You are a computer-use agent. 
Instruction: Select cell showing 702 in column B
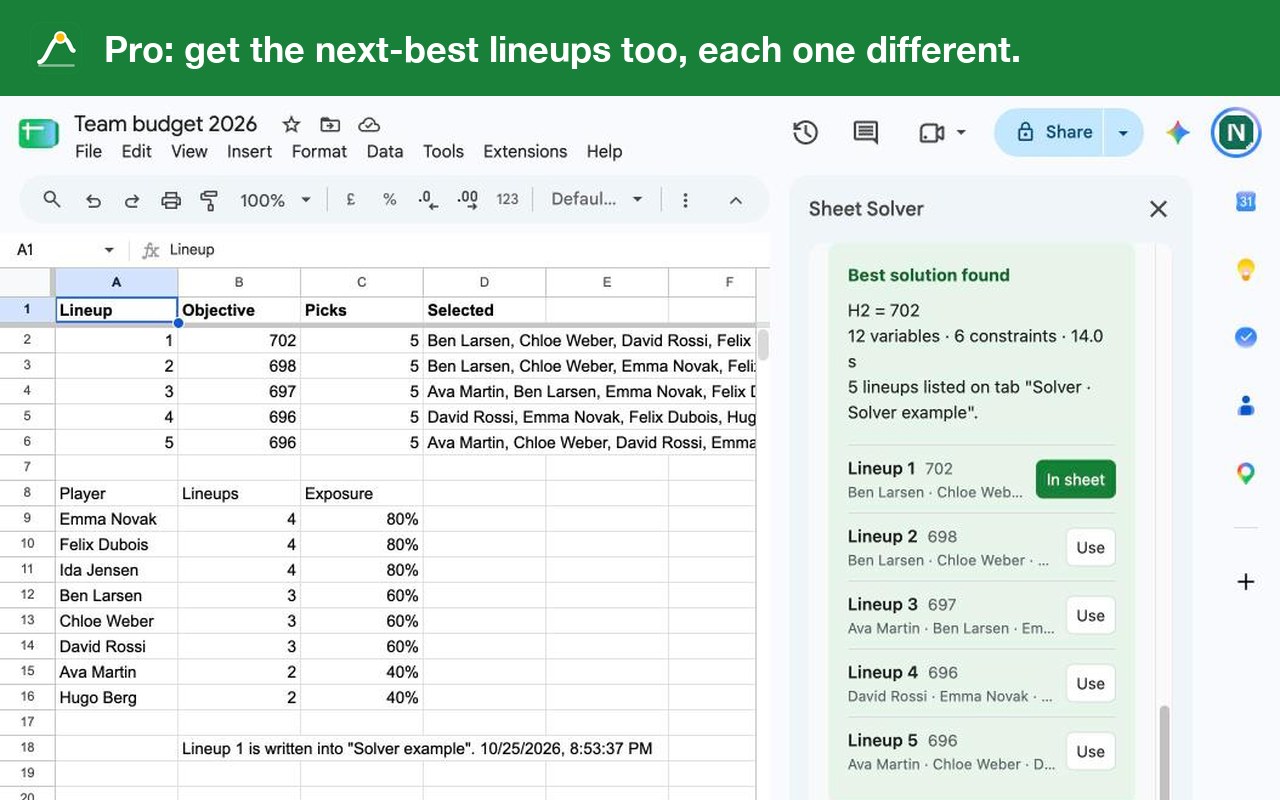tap(239, 340)
